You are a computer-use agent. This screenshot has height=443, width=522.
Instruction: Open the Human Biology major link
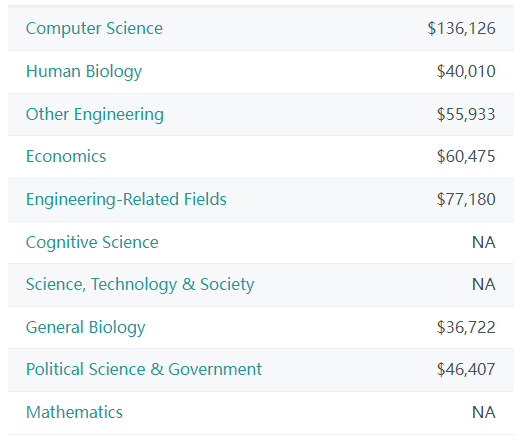click(84, 72)
